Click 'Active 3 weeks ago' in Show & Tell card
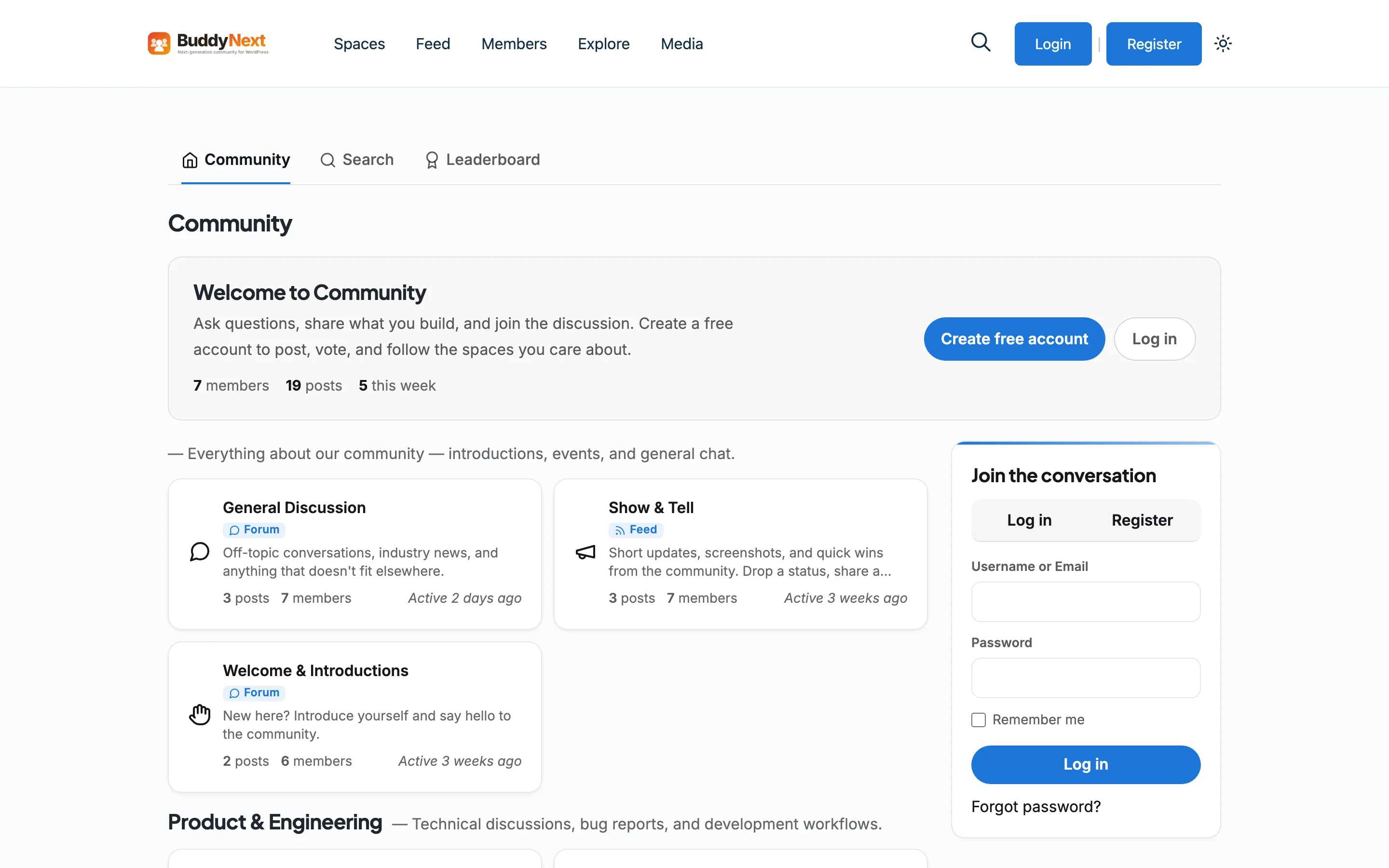The image size is (1389, 868). tap(845, 597)
